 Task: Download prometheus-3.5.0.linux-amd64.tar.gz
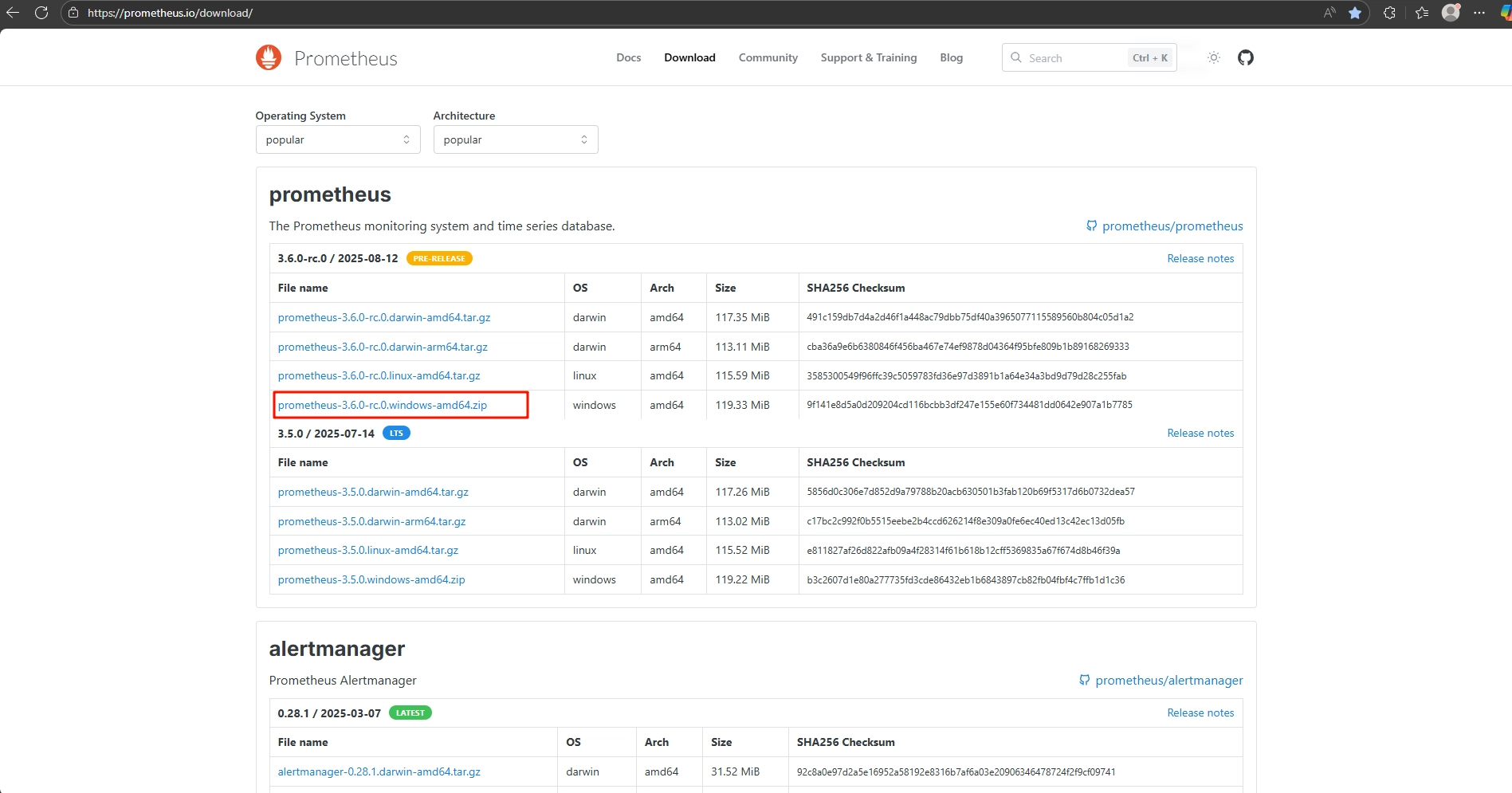click(x=367, y=550)
